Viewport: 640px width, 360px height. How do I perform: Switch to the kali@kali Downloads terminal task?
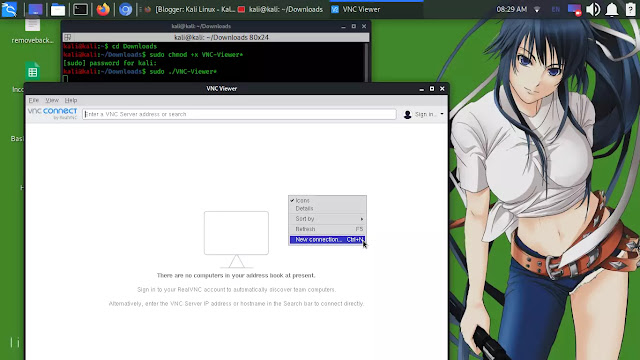(x=281, y=9)
